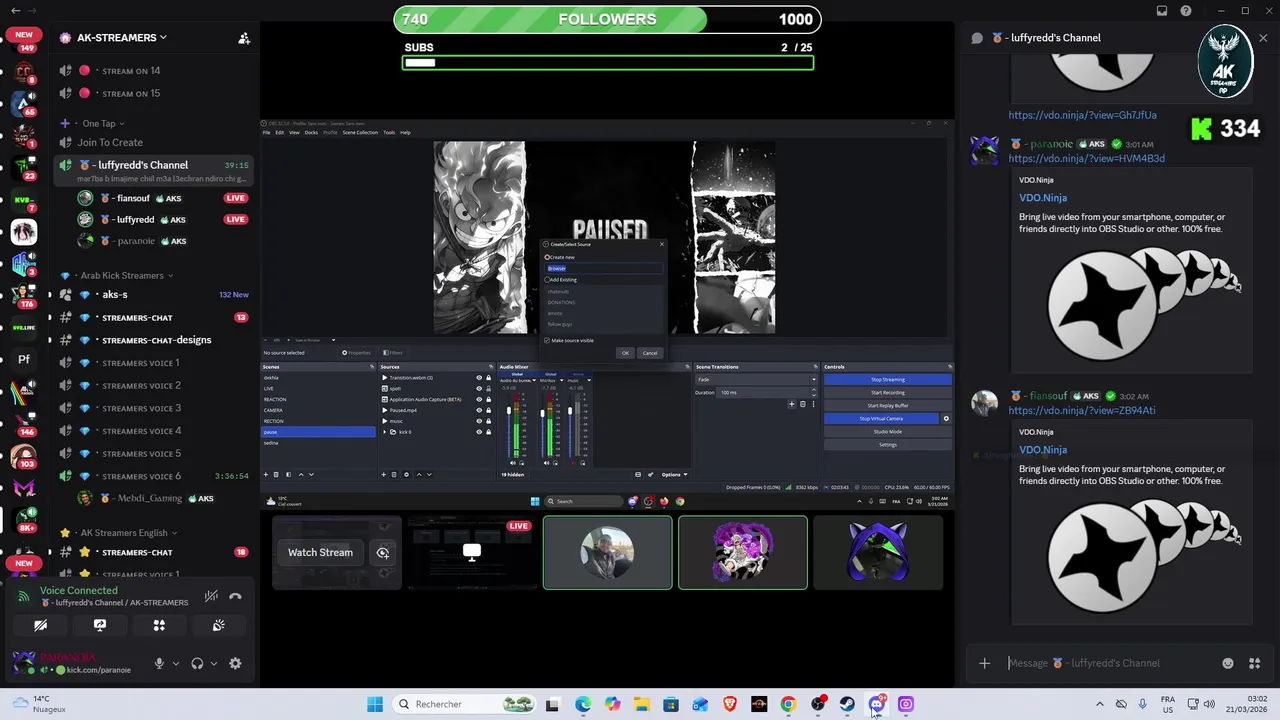1280x720 pixels.
Task: Open Steam from taskbar
Action: [847, 704]
